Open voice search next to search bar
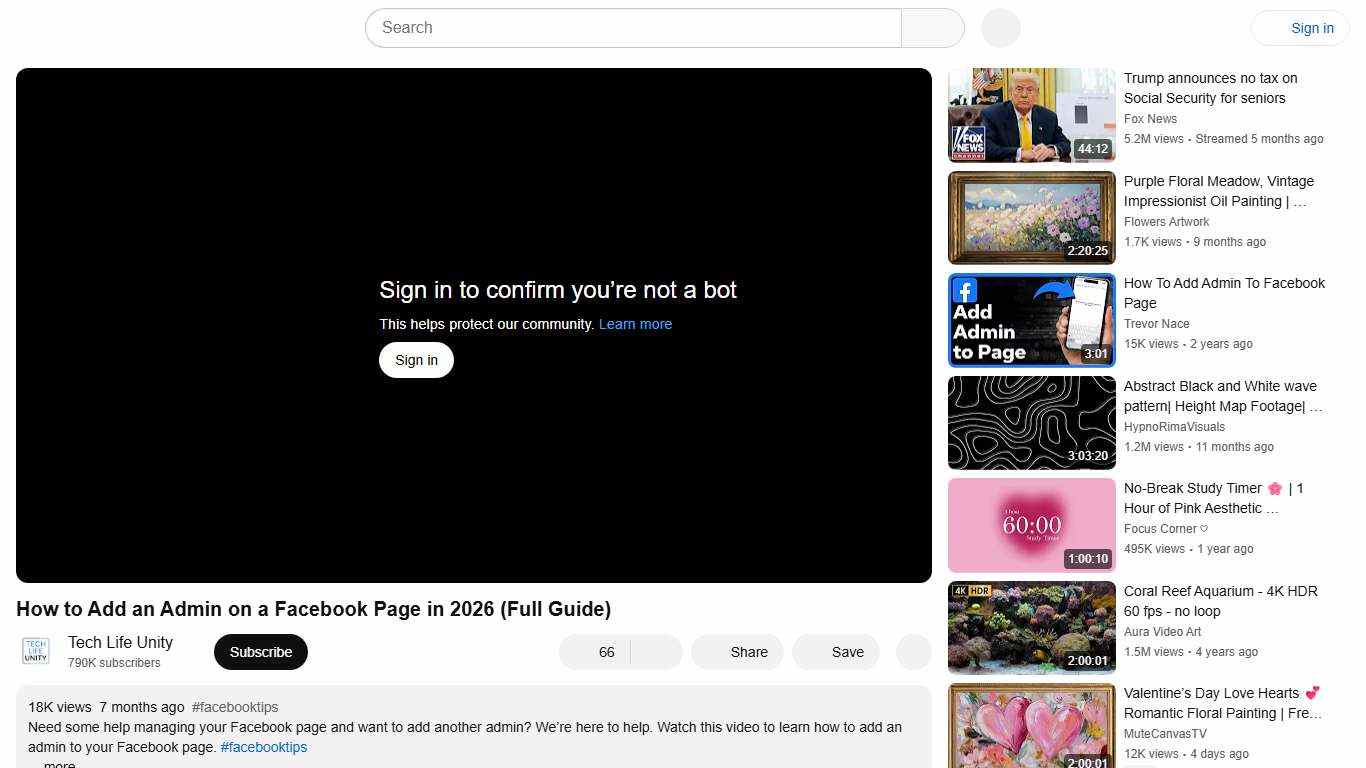1366x768 pixels. [x=999, y=28]
